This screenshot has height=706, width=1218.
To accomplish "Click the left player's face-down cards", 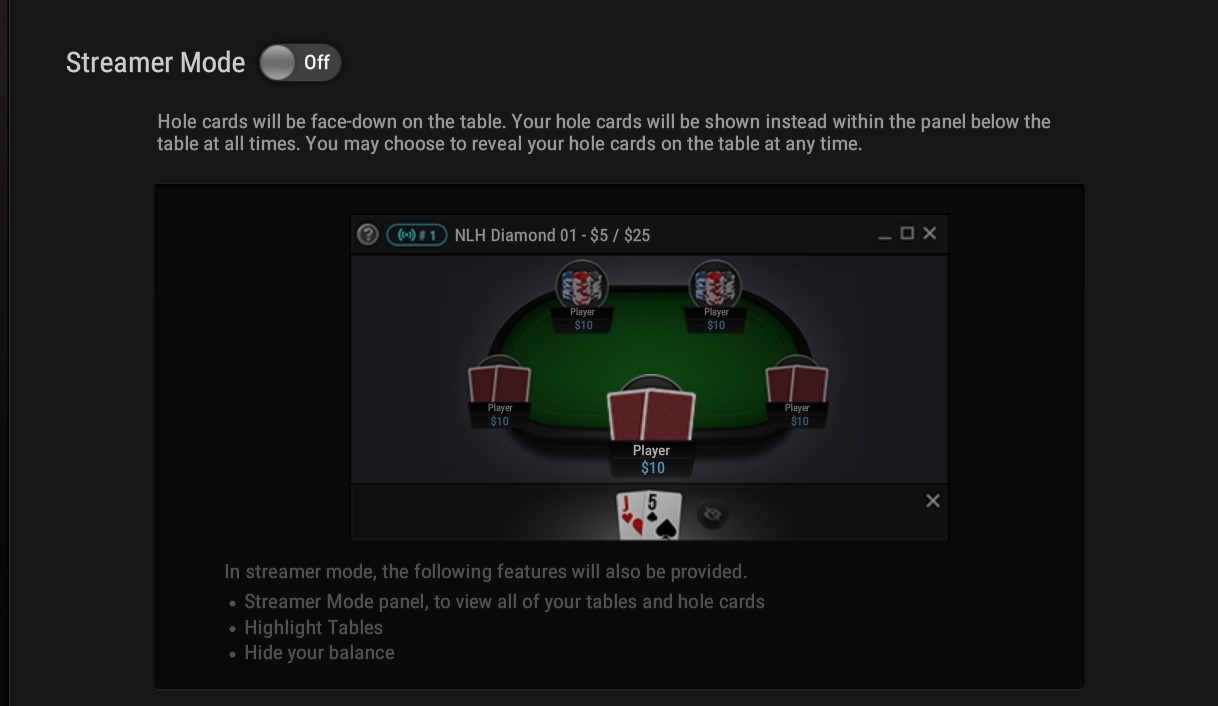I will [x=499, y=384].
